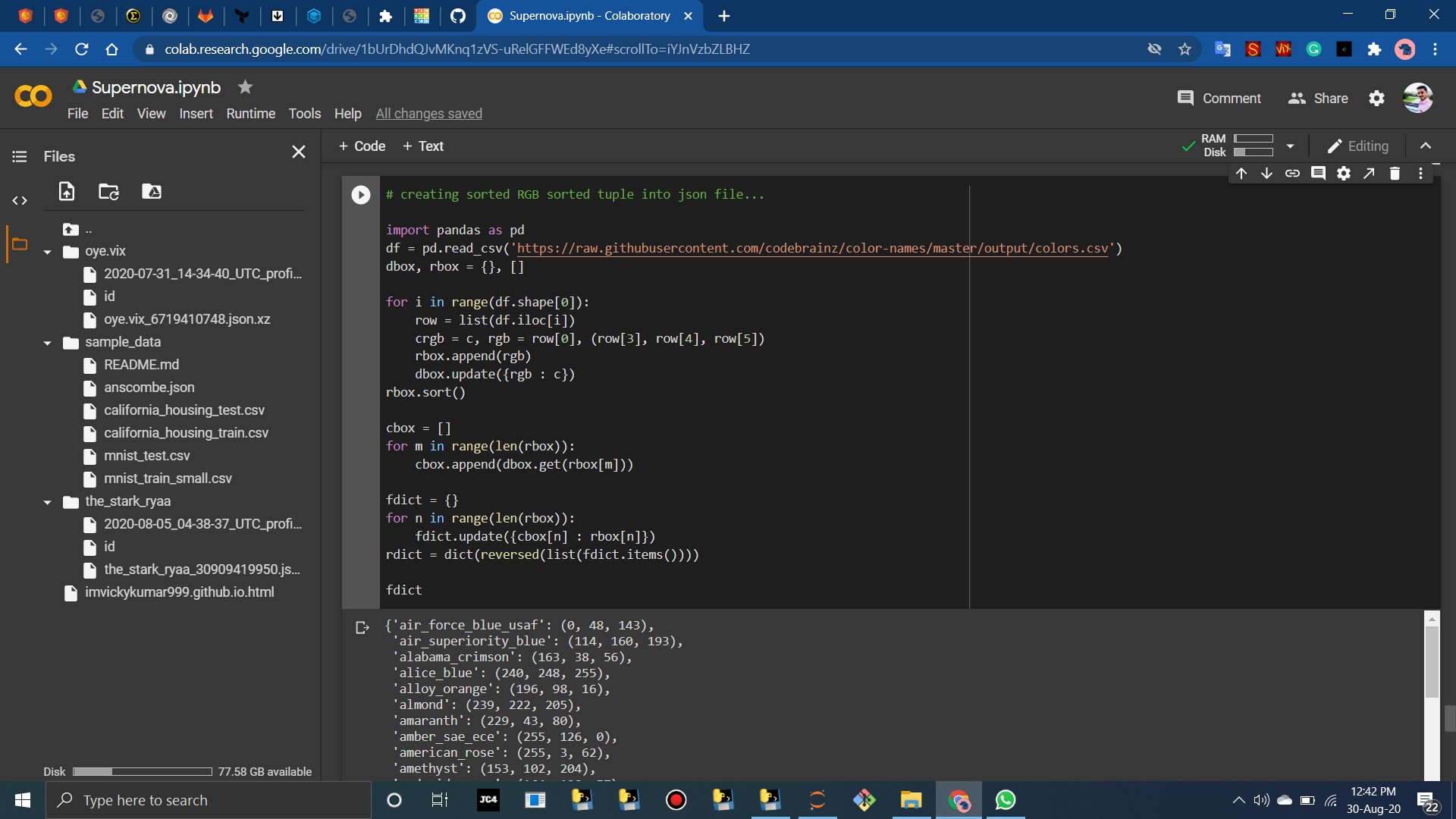Screen dimensions: 1456x819
Task: Click the Share button
Action: (x=1318, y=99)
